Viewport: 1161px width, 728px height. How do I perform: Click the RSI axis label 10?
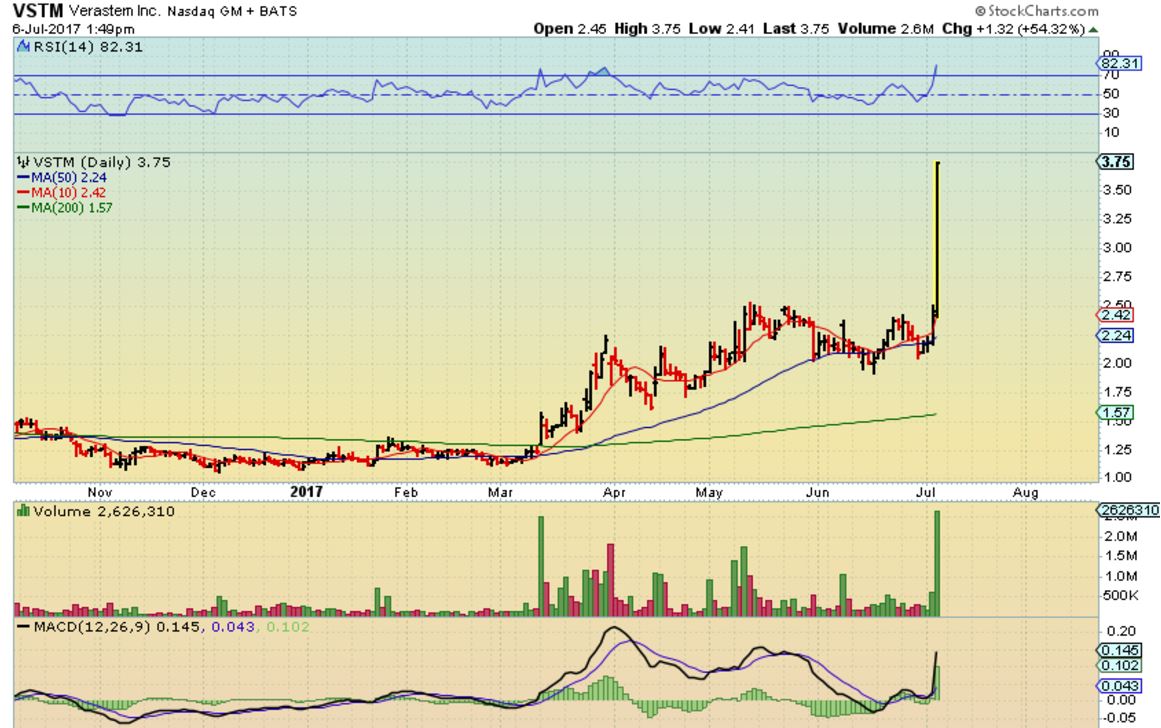coord(1111,133)
